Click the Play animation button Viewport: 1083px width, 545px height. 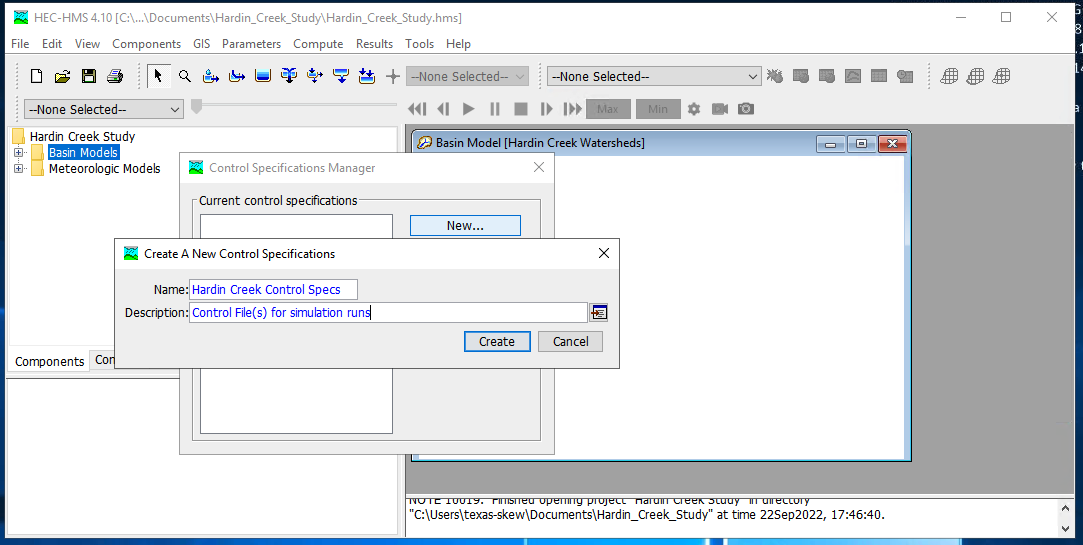tap(469, 109)
